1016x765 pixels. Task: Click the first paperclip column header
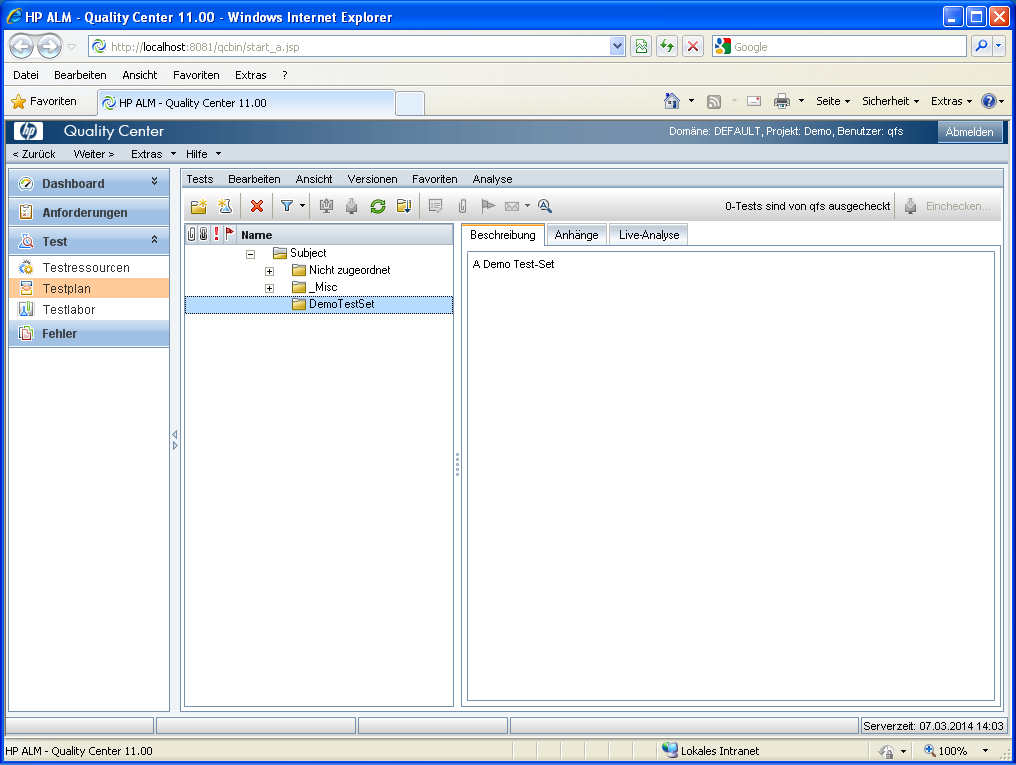pos(191,234)
